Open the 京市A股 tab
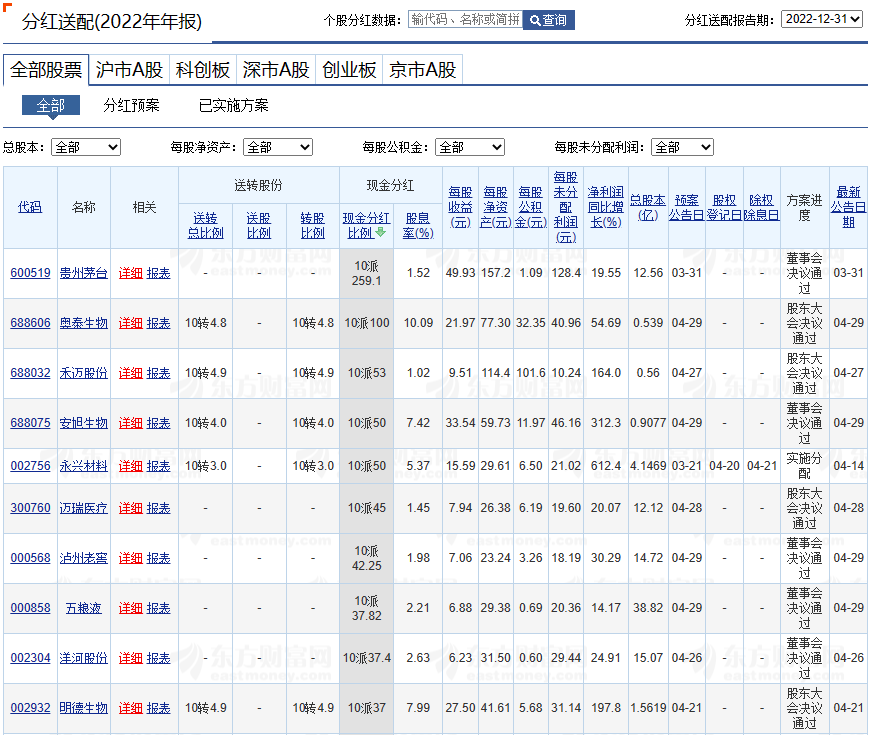The height and width of the screenshot is (735, 871). click(x=423, y=70)
